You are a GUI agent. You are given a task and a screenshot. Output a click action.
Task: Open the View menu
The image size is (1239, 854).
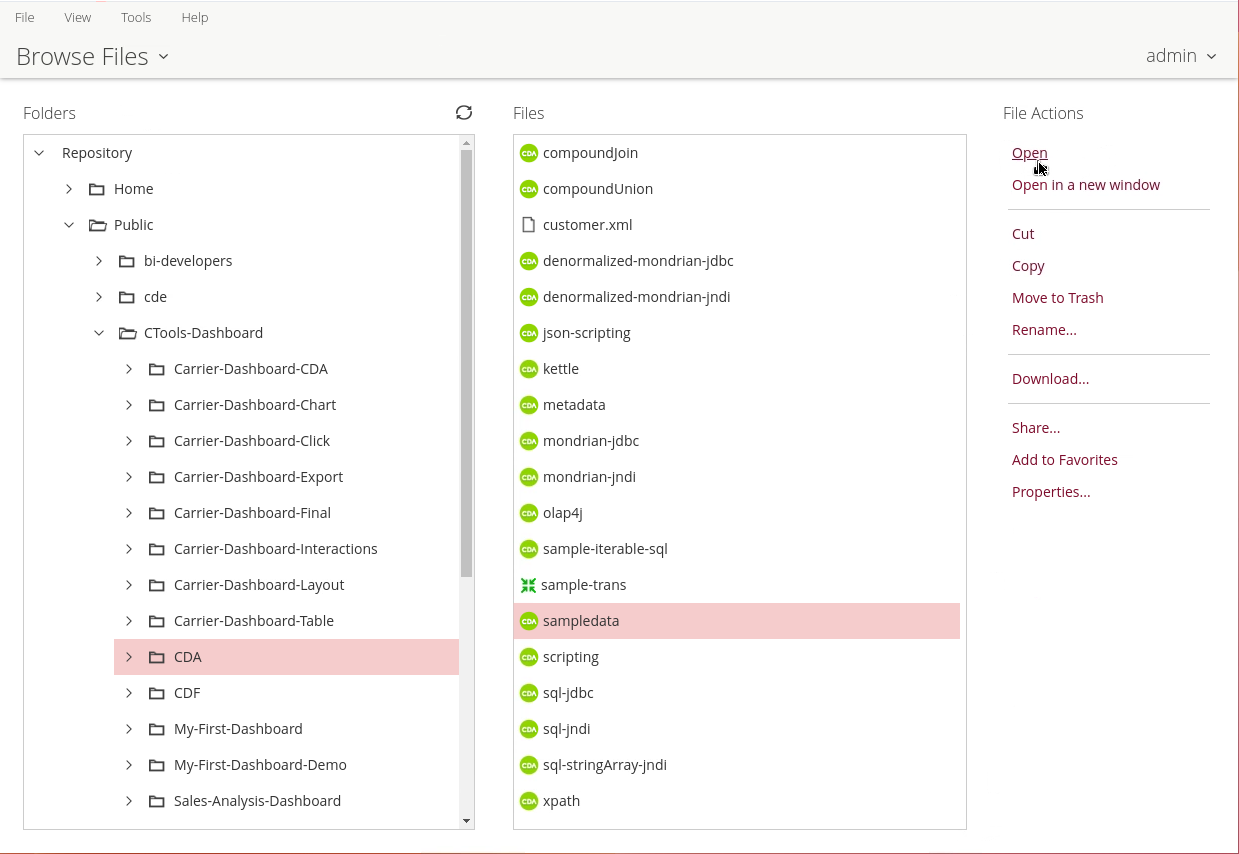click(78, 17)
